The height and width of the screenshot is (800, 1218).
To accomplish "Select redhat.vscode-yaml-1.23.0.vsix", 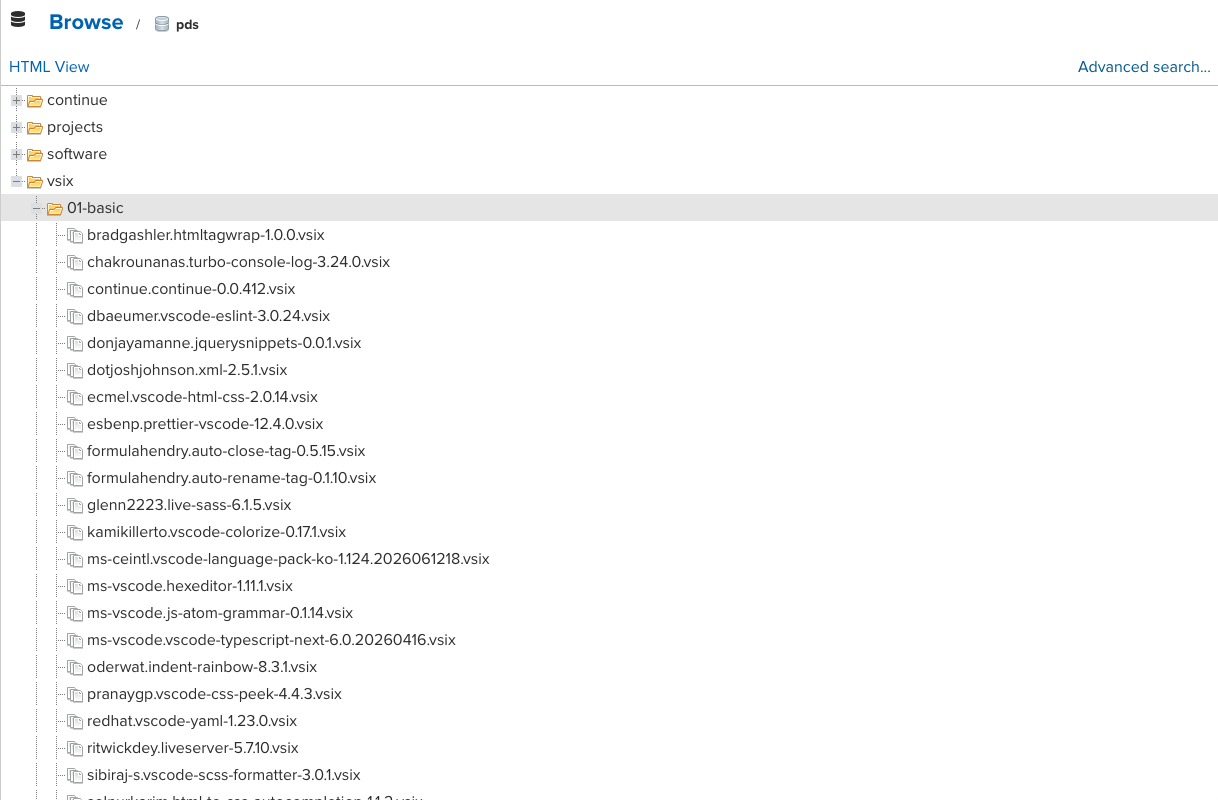I will point(192,721).
